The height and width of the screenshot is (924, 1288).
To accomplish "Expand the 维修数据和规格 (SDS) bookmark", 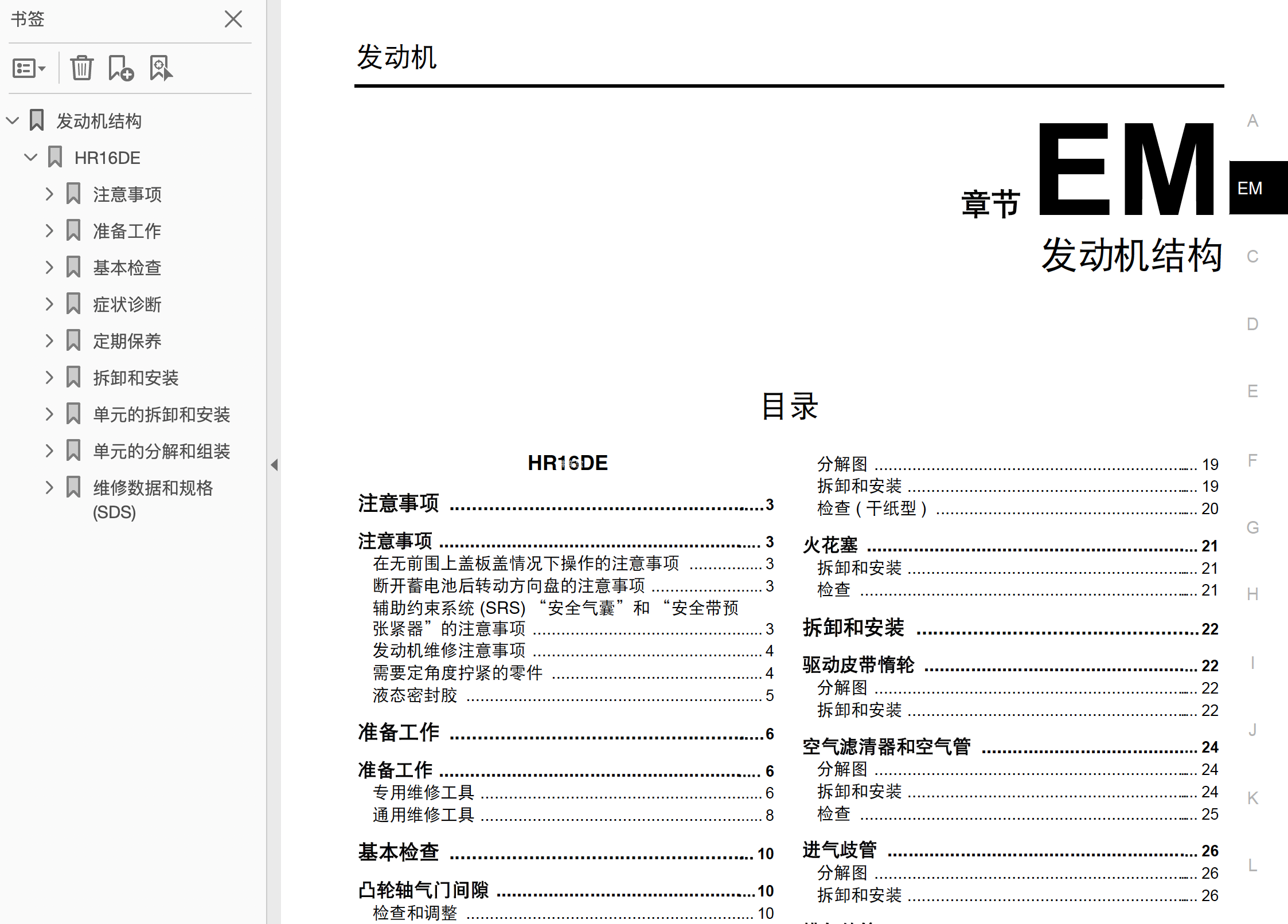I will [x=49, y=488].
